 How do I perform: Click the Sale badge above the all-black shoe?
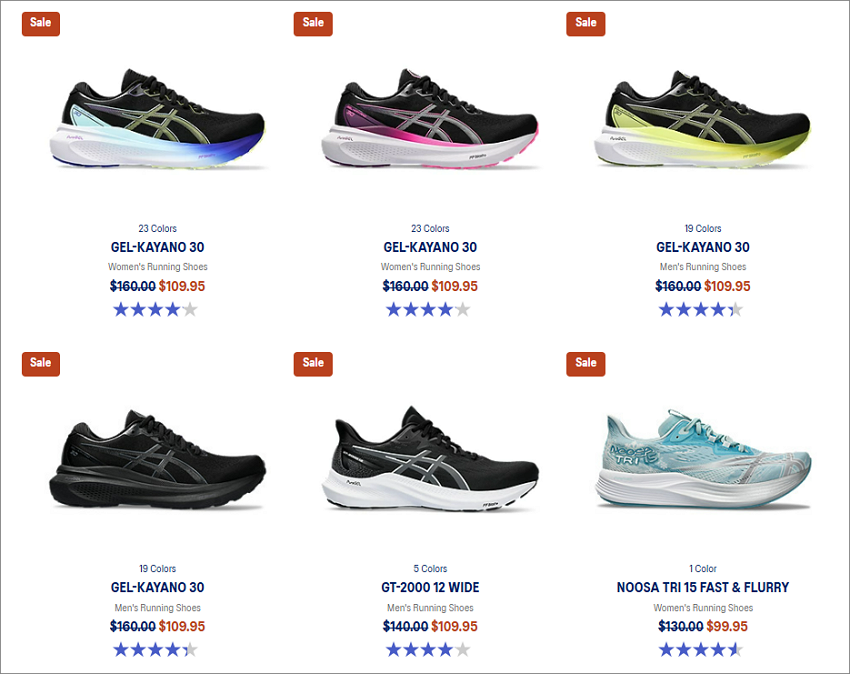tap(41, 363)
